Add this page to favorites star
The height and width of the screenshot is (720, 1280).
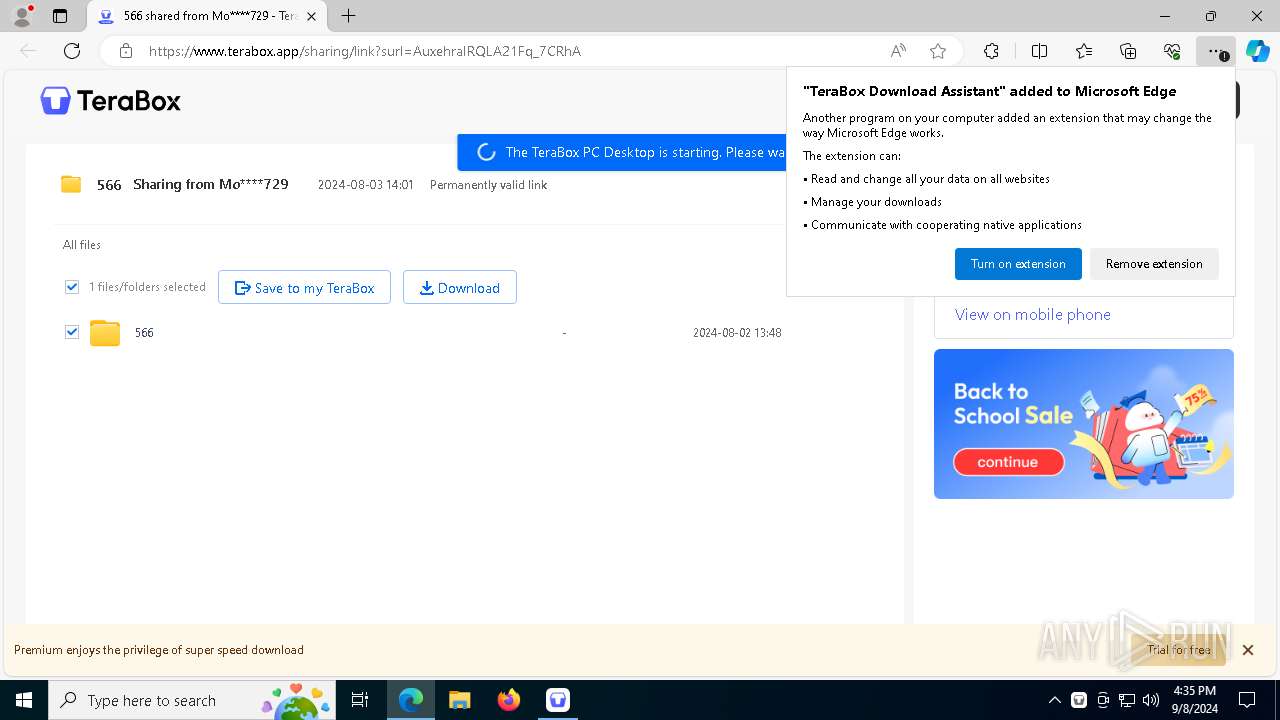point(938,51)
